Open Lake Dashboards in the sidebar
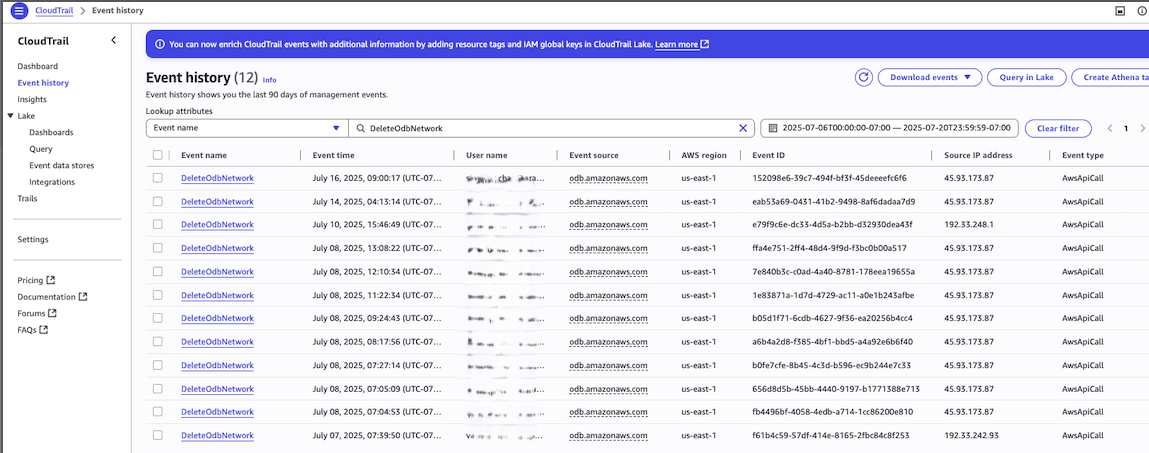Viewport: 1149px width, 453px height. point(51,133)
